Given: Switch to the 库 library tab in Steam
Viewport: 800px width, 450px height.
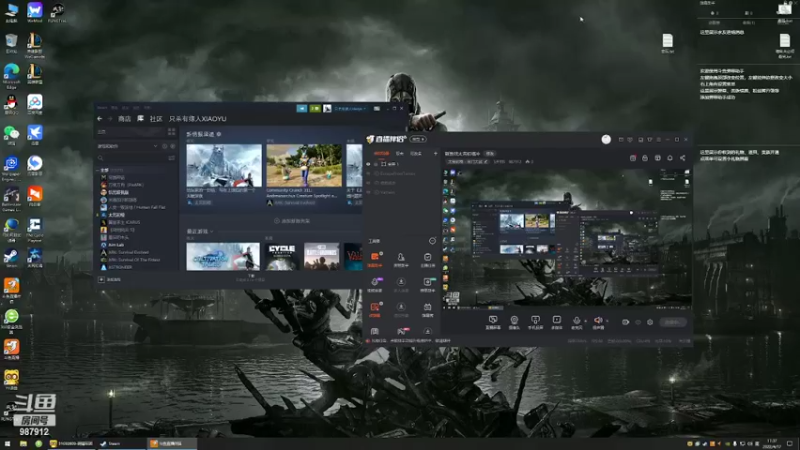Looking at the screenshot, I should 141,119.
